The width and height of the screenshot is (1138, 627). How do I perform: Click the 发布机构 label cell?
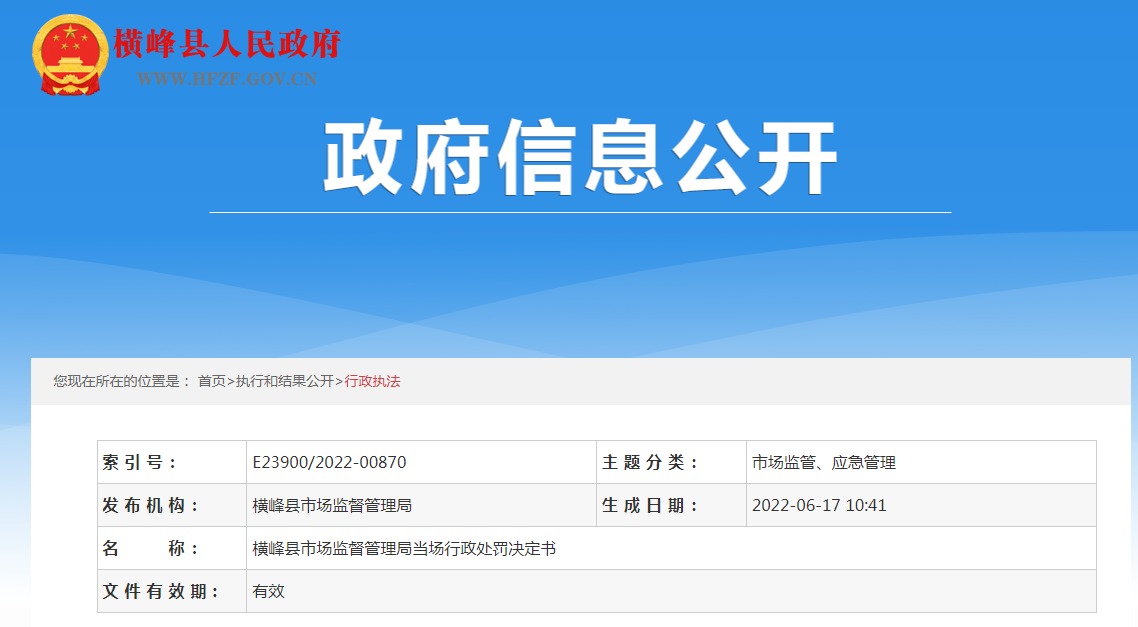[x=172, y=505]
